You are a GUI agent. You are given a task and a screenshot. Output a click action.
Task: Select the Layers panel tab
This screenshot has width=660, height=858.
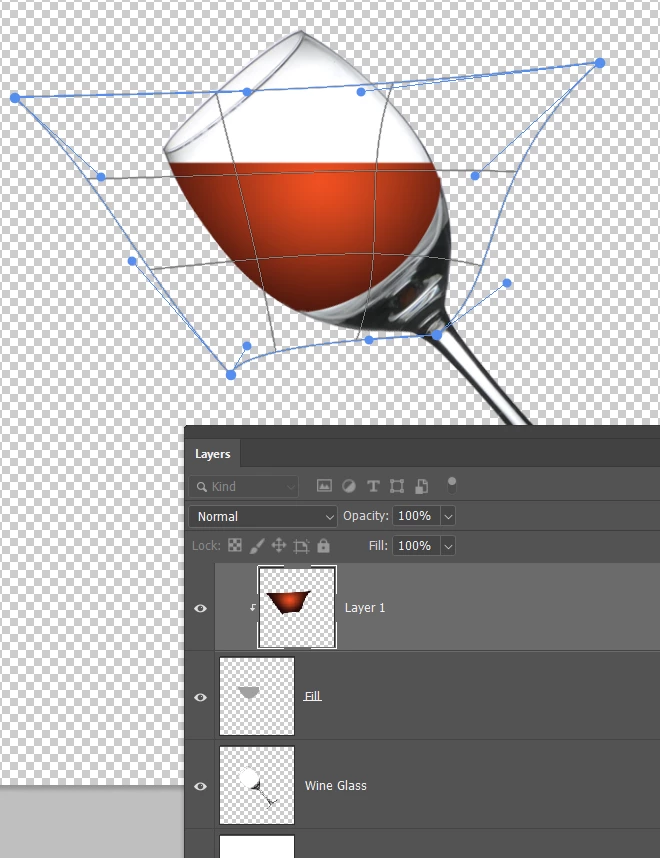[212, 454]
